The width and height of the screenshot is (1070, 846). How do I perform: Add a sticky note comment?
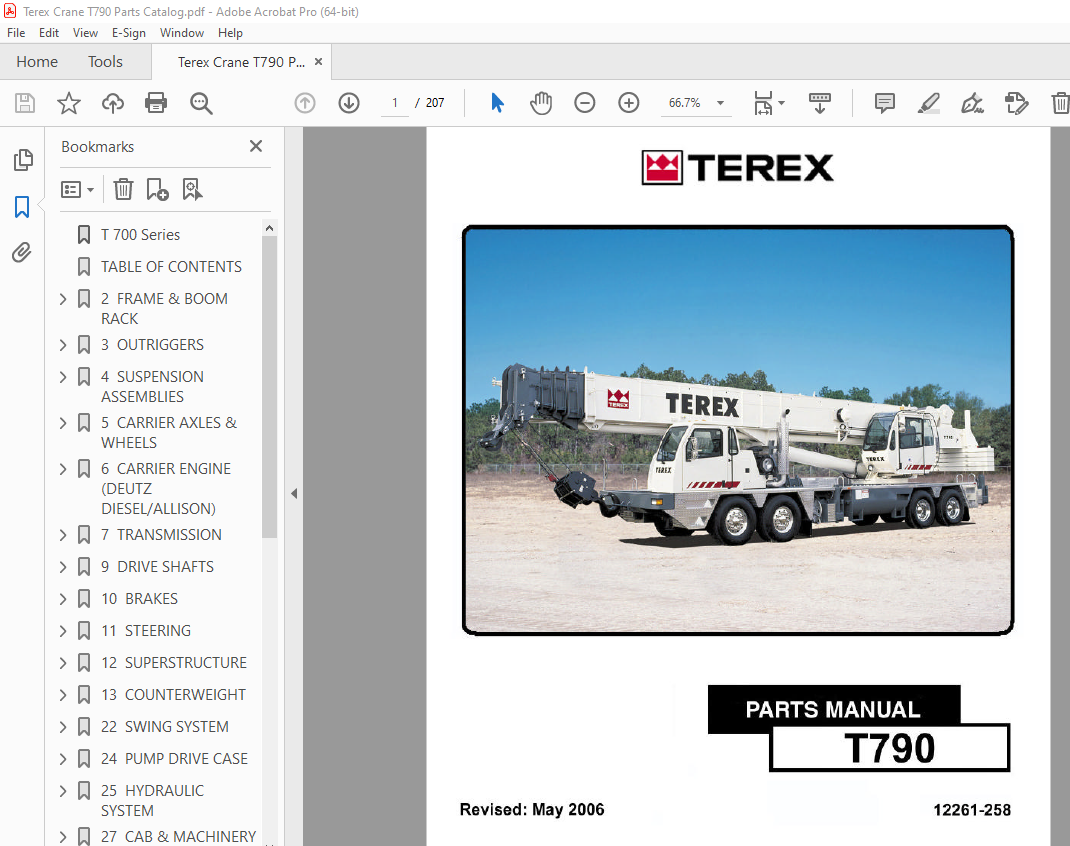(x=884, y=103)
